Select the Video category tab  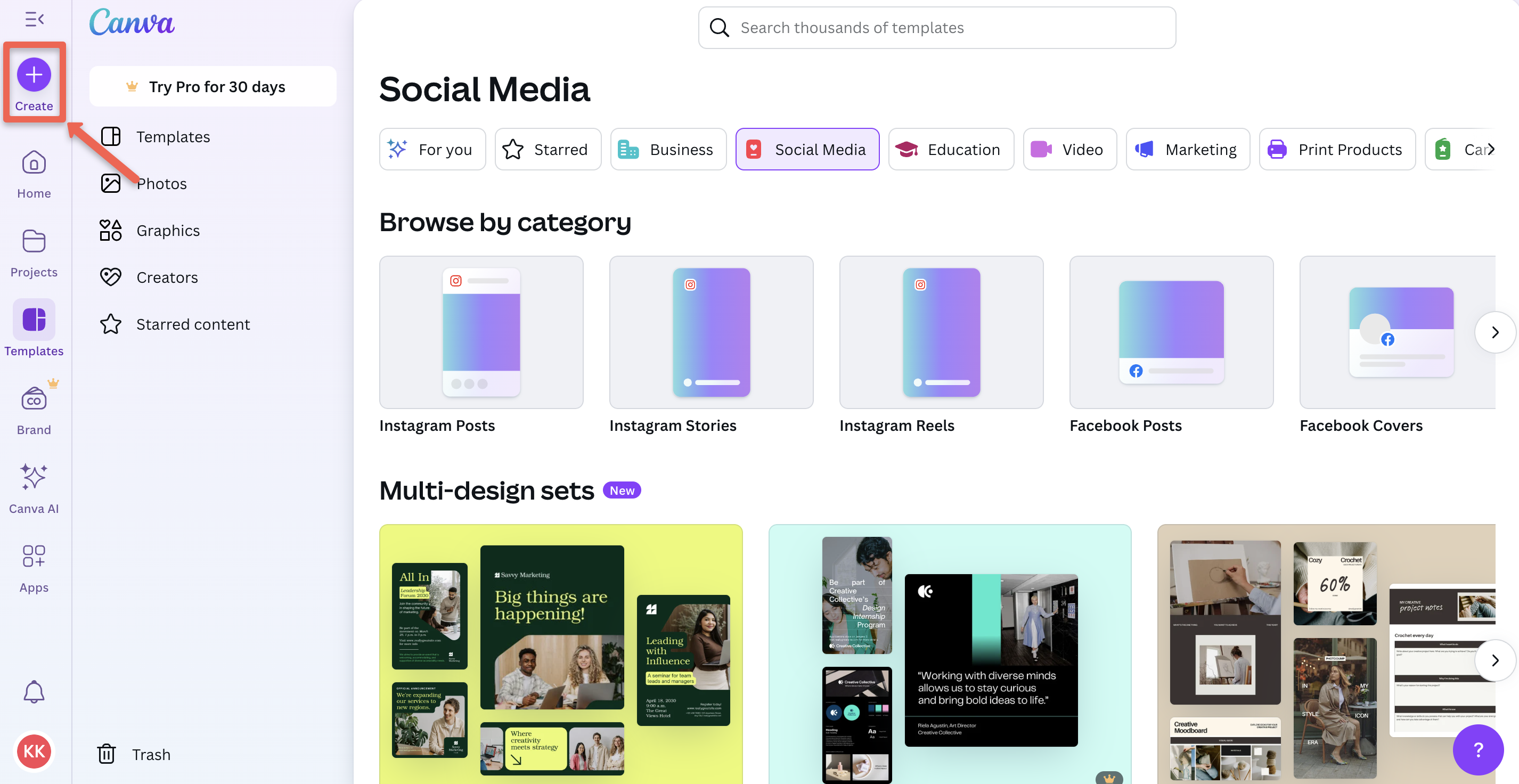point(1069,149)
